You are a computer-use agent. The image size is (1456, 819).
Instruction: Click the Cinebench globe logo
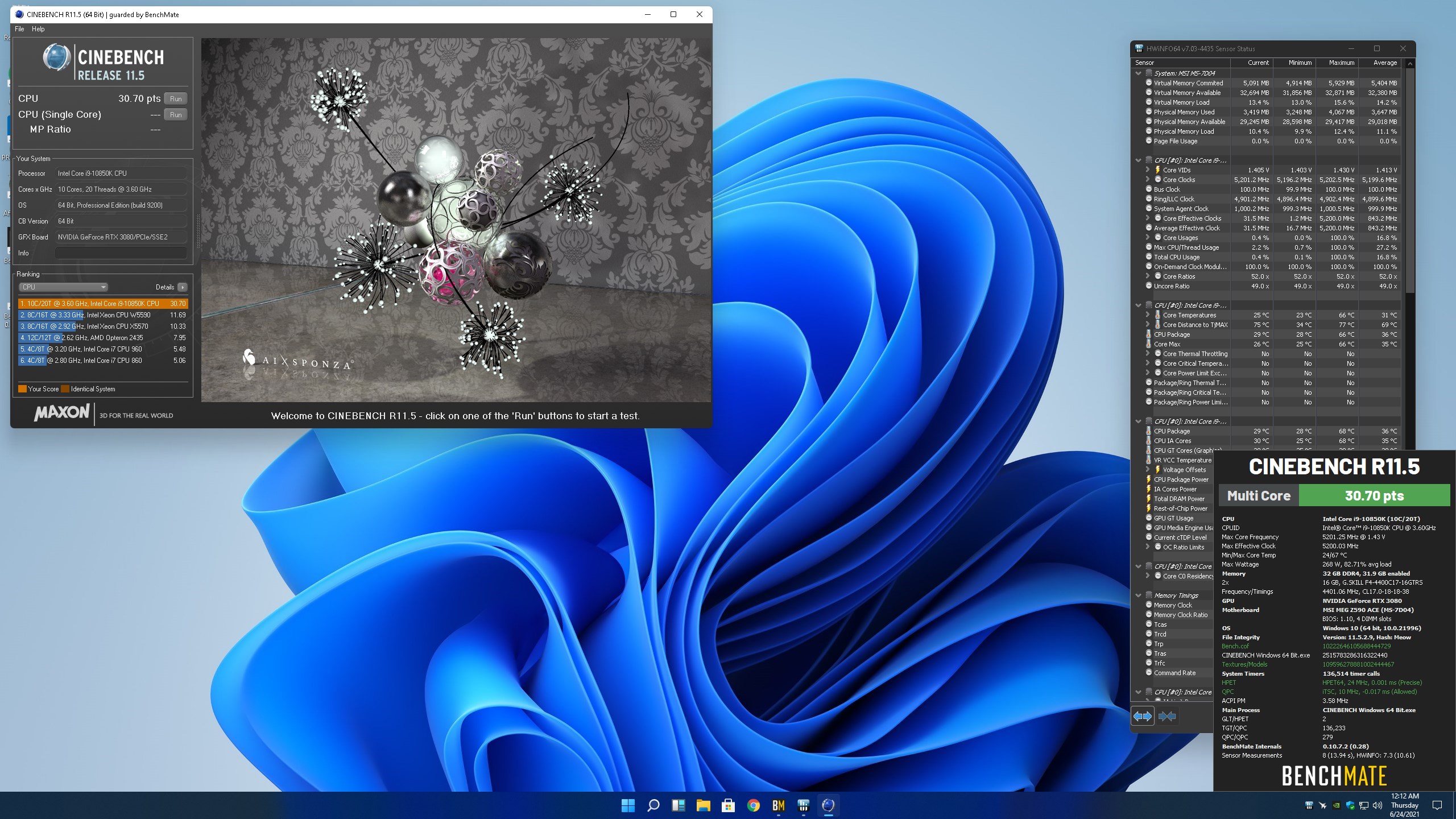coord(56,58)
